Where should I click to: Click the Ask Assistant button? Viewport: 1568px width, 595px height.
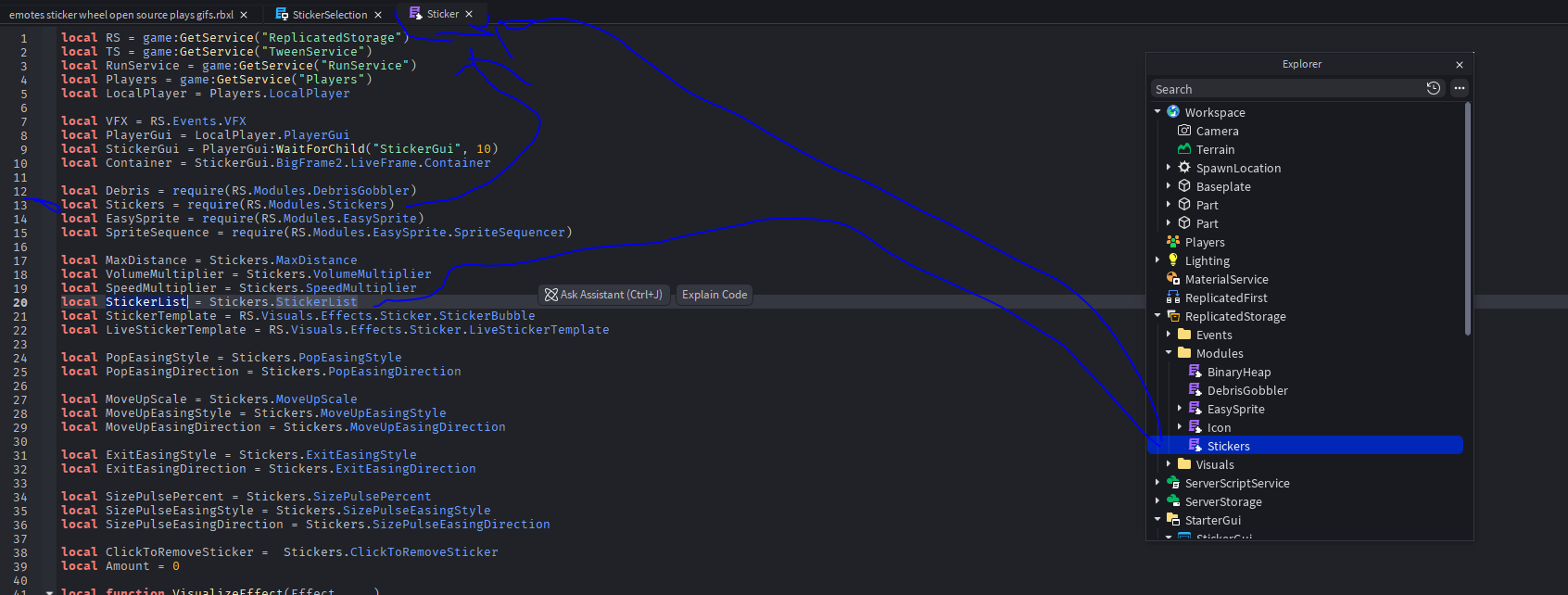tap(603, 295)
